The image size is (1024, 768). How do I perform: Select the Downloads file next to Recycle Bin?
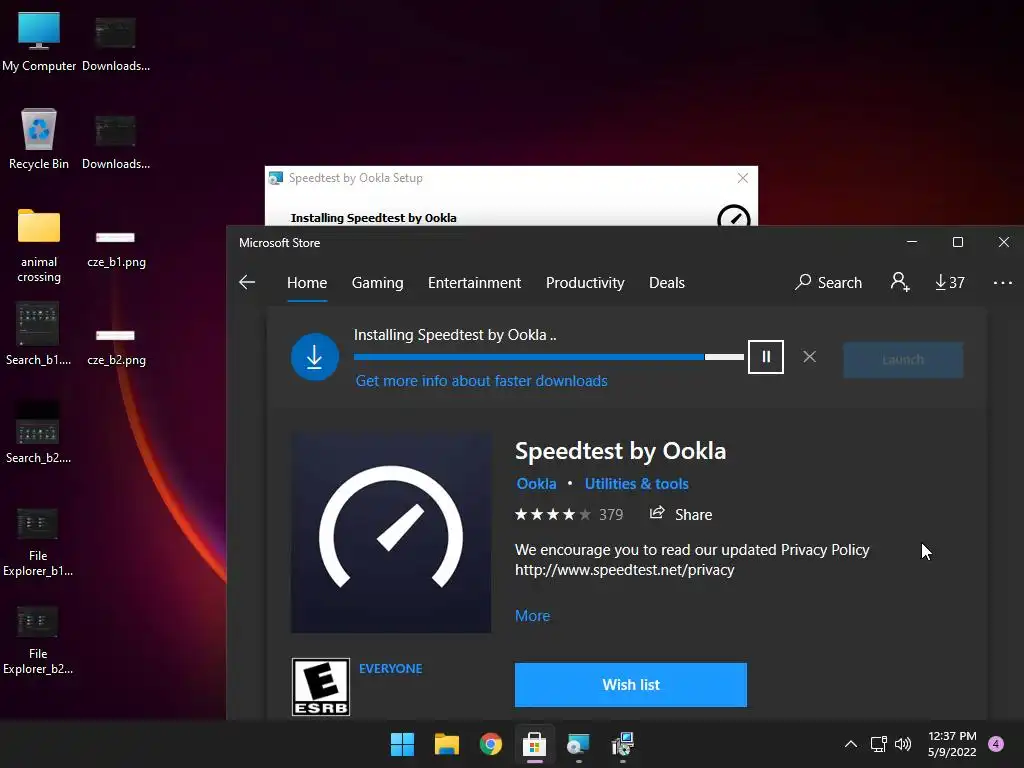click(x=116, y=142)
